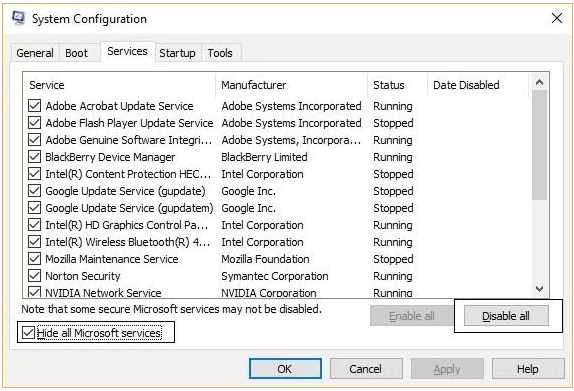Click the scrollbar up arrow

click(x=539, y=82)
